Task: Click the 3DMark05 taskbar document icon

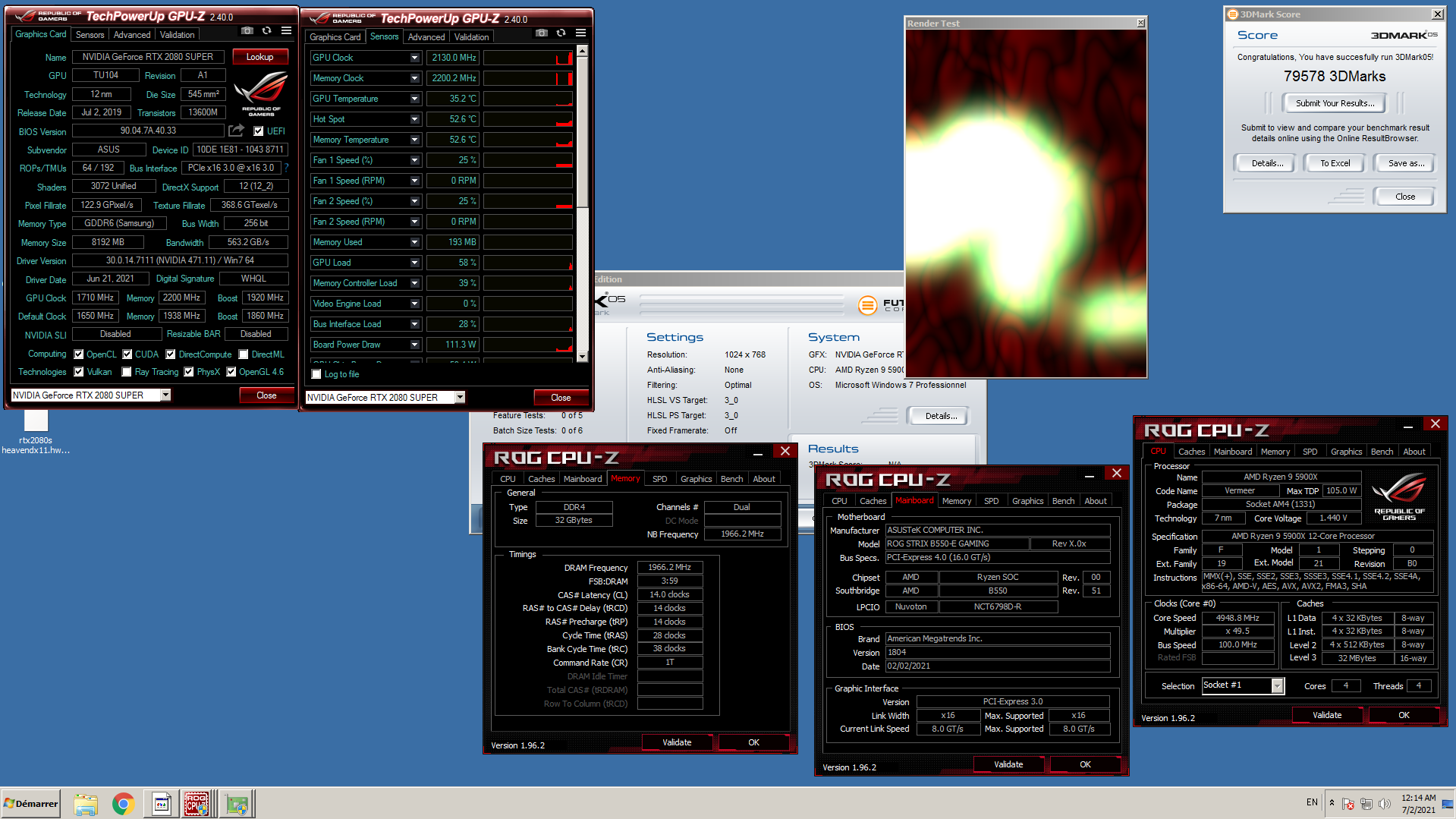Action: click(161, 804)
